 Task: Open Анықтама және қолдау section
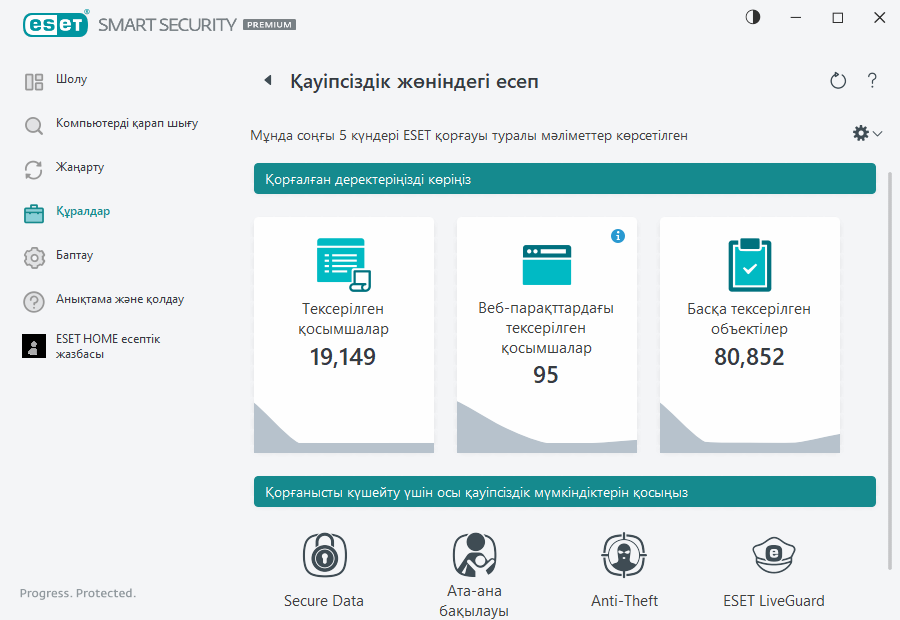(x=33, y=300)
